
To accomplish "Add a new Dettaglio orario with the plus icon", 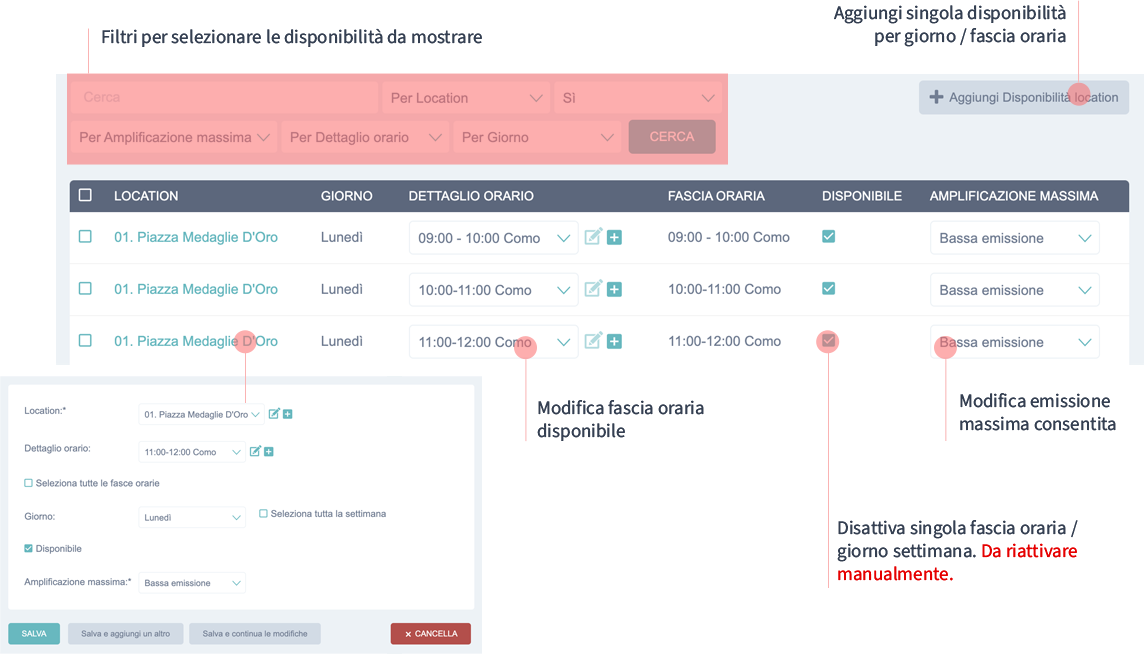I will click(x=270, y=451).
